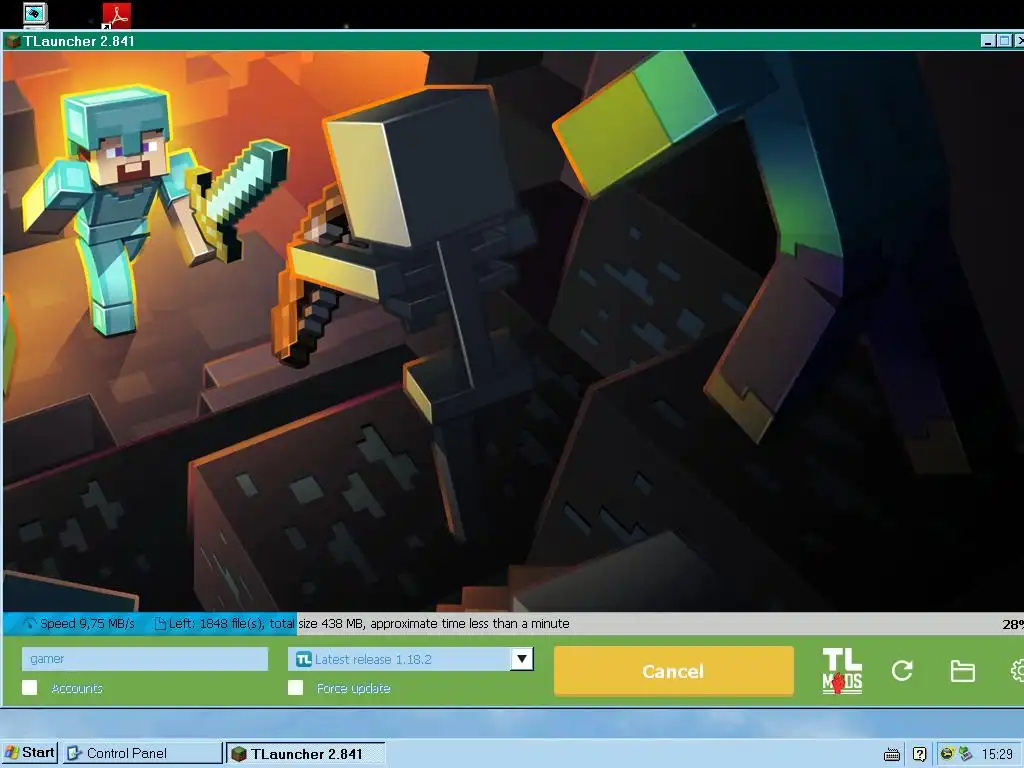Open the Windows Start menu
This screenshot has height=768, width=1024.
(29, 753)
